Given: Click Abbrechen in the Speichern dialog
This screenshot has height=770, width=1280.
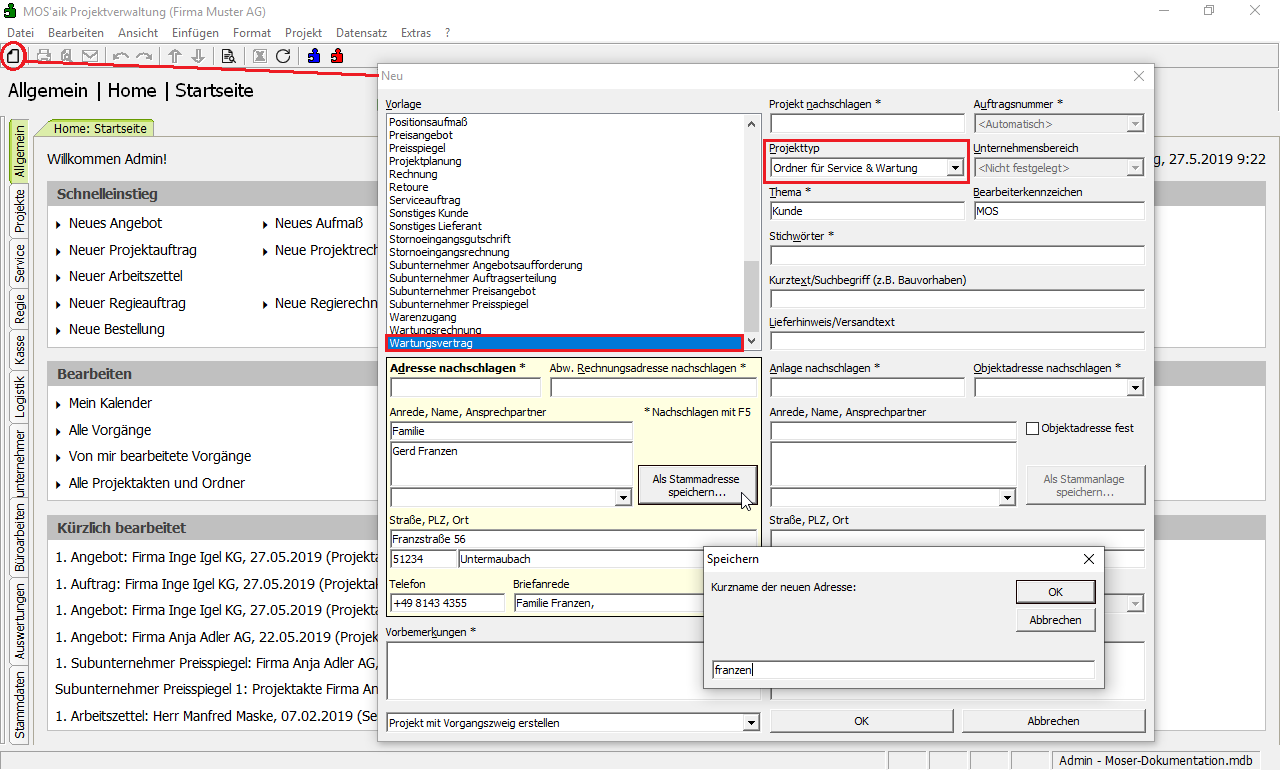Looking at the screenshot, I should [1055, 620].
